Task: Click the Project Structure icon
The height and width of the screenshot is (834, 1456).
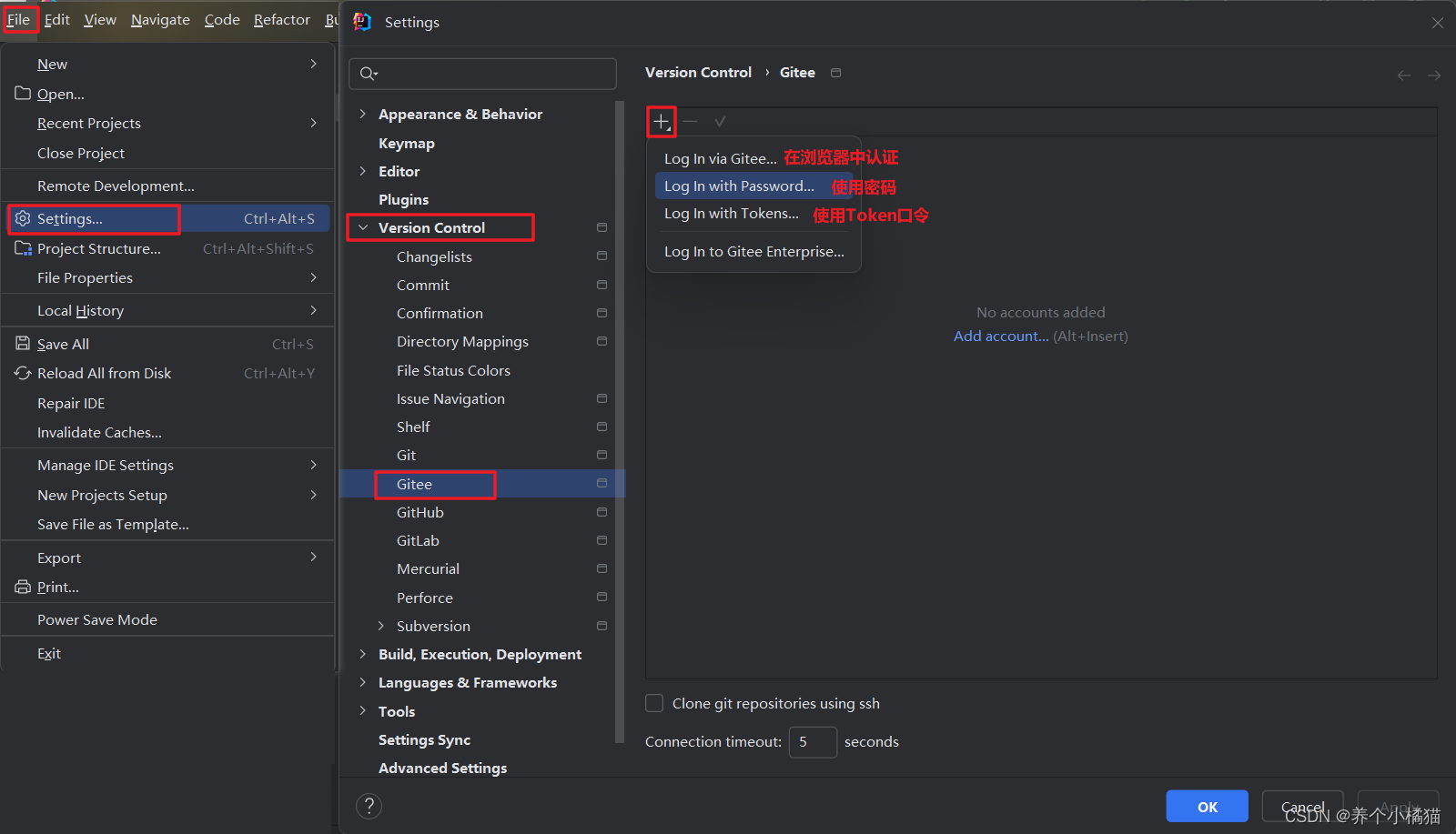Action: click(x=23, y=248)
